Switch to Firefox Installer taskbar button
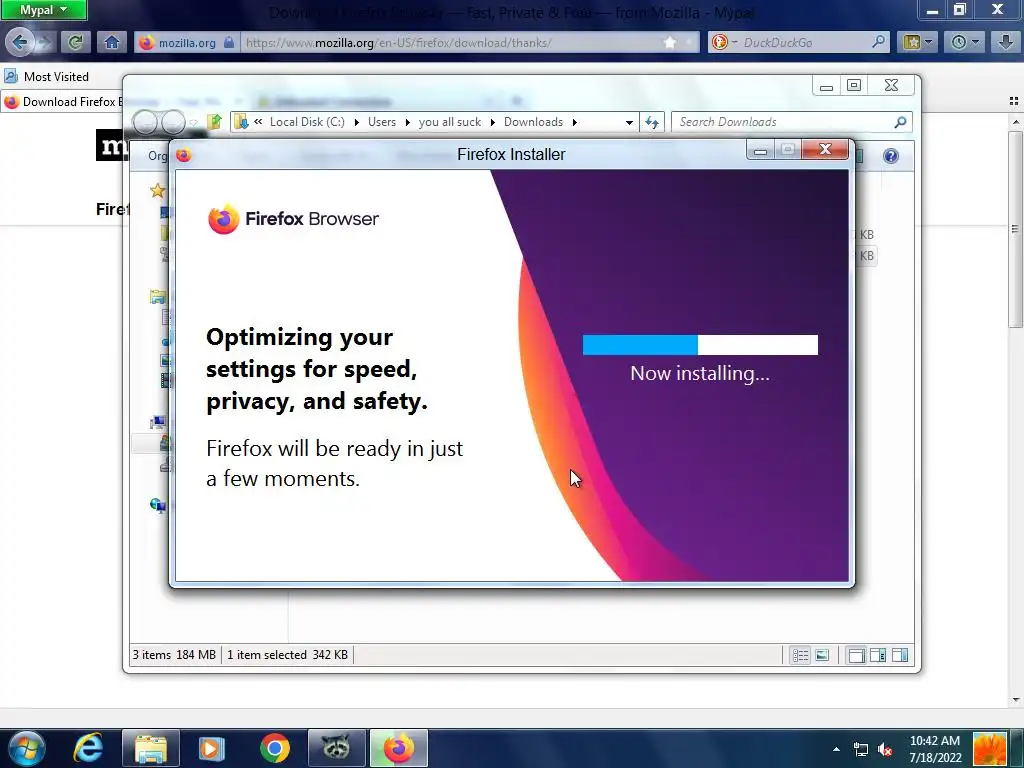This screenshot has width=1024, height=768. (398, 748)
